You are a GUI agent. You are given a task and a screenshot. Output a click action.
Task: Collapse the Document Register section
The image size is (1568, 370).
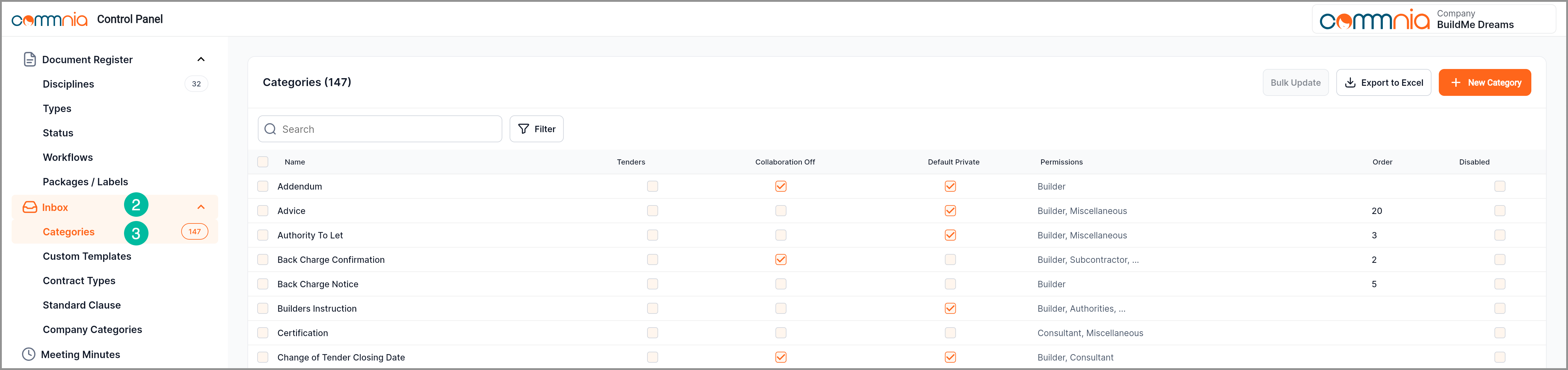coord(201,59)
